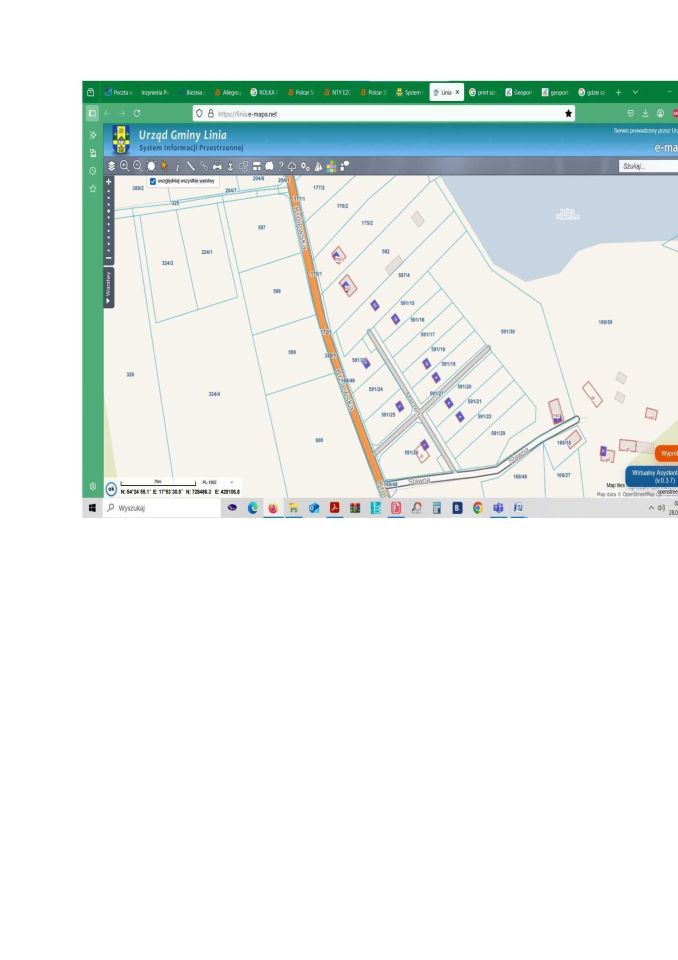Choose the object info tool
Screen dimensions: 678x960
[x=178, y=166]
